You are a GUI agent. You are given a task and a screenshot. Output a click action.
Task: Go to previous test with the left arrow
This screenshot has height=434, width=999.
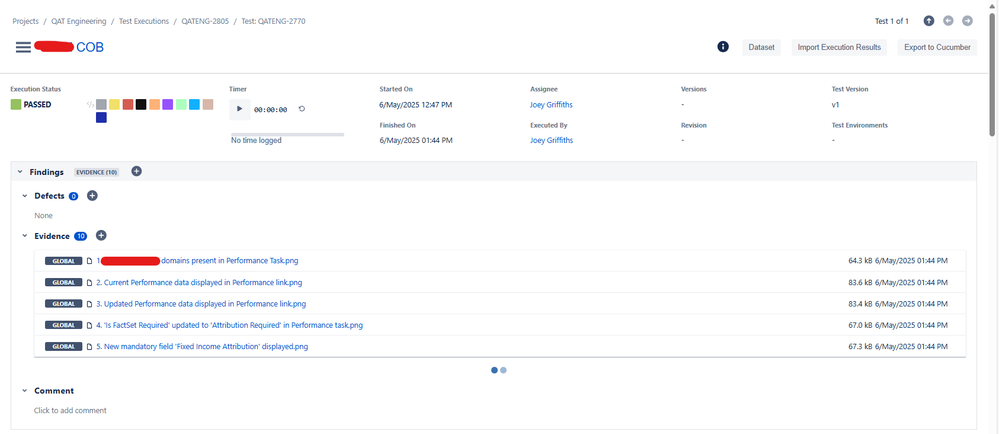point(948,21)
